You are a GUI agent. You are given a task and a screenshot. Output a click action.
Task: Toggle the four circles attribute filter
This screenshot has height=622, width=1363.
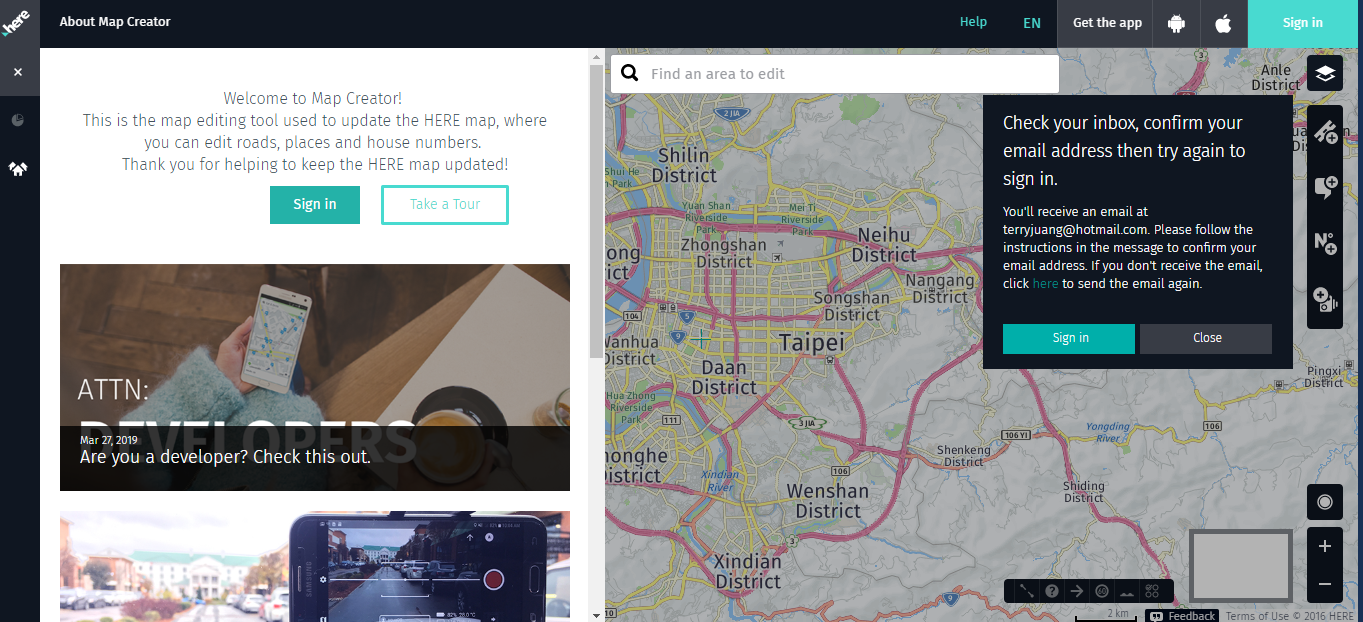point(1152,591)
